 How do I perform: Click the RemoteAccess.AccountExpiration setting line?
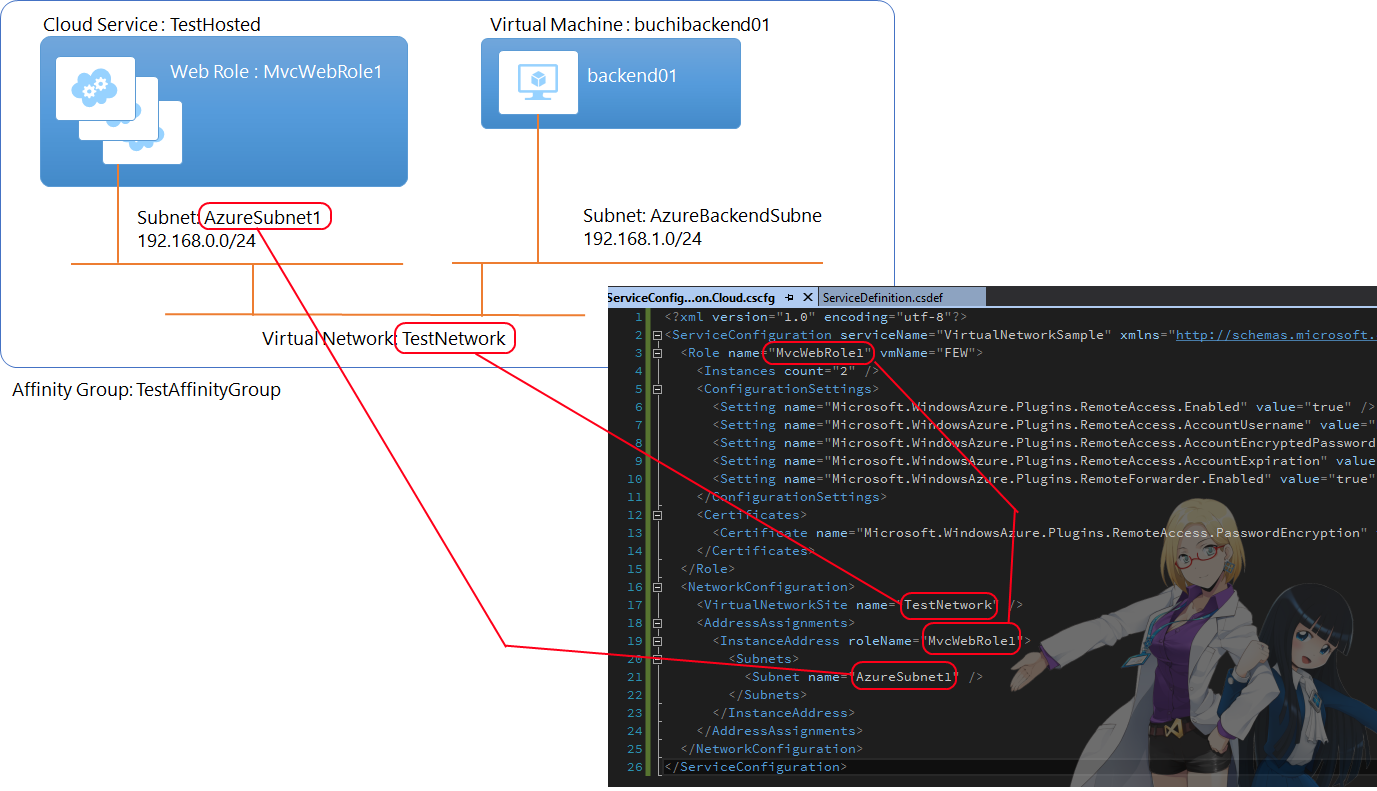[x=1044, y=461]
